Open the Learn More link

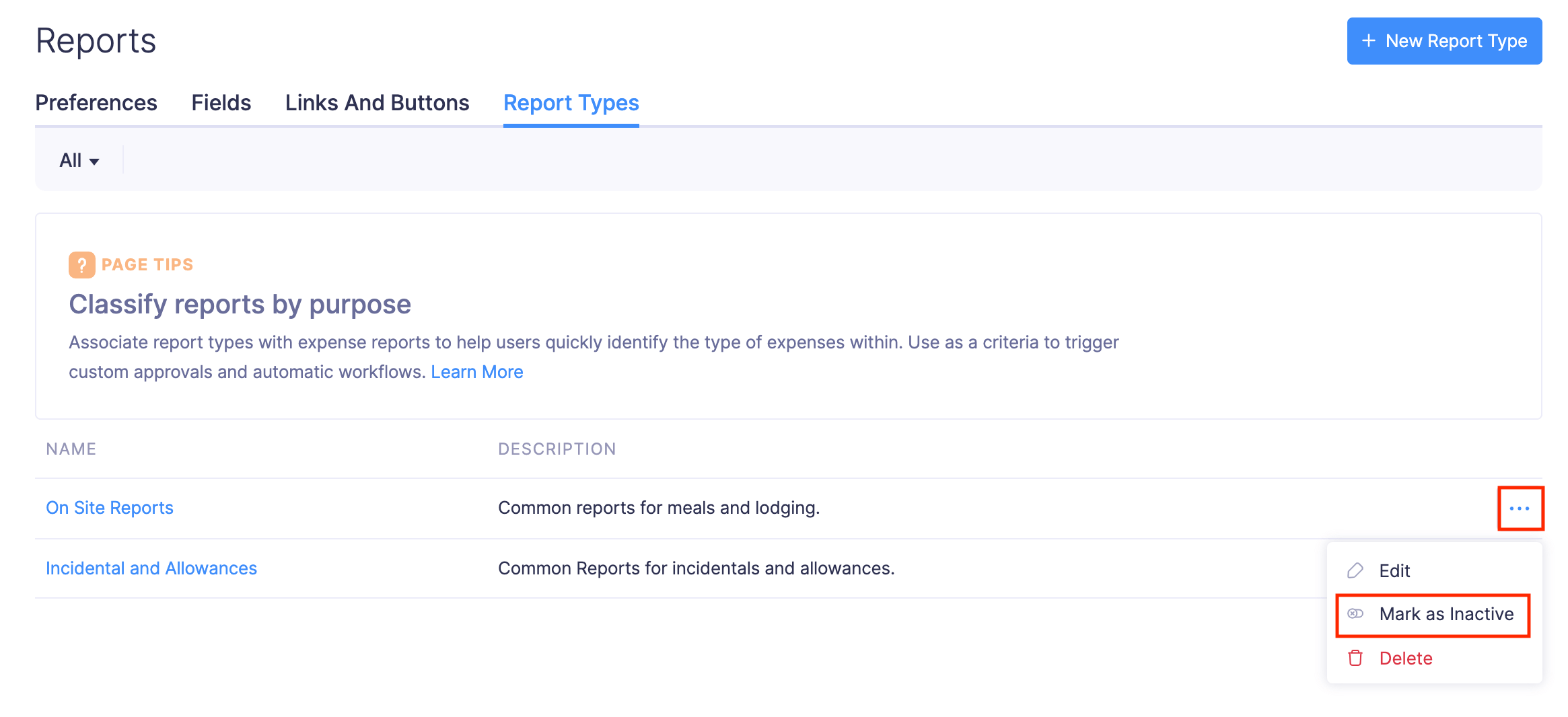click(477, 371)
